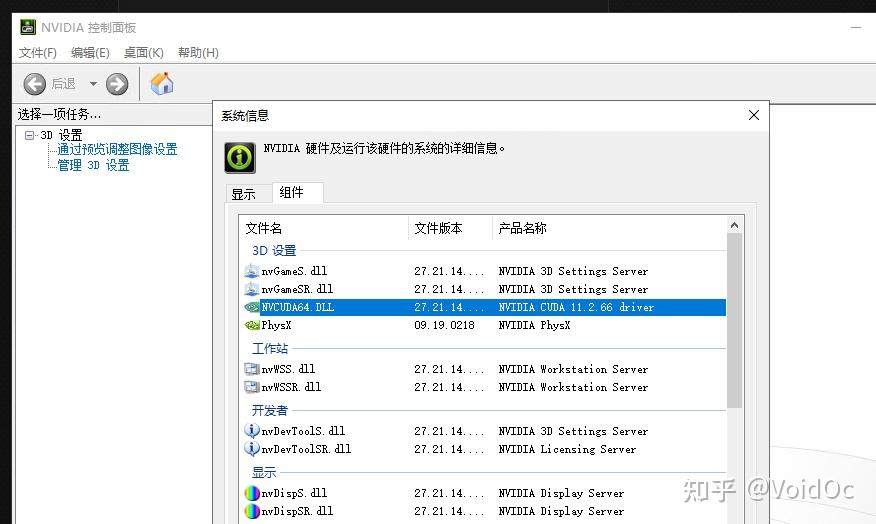Click the scrollbar up arrow
Viewport: 876px width, 524px height.
tap(734, 225)
